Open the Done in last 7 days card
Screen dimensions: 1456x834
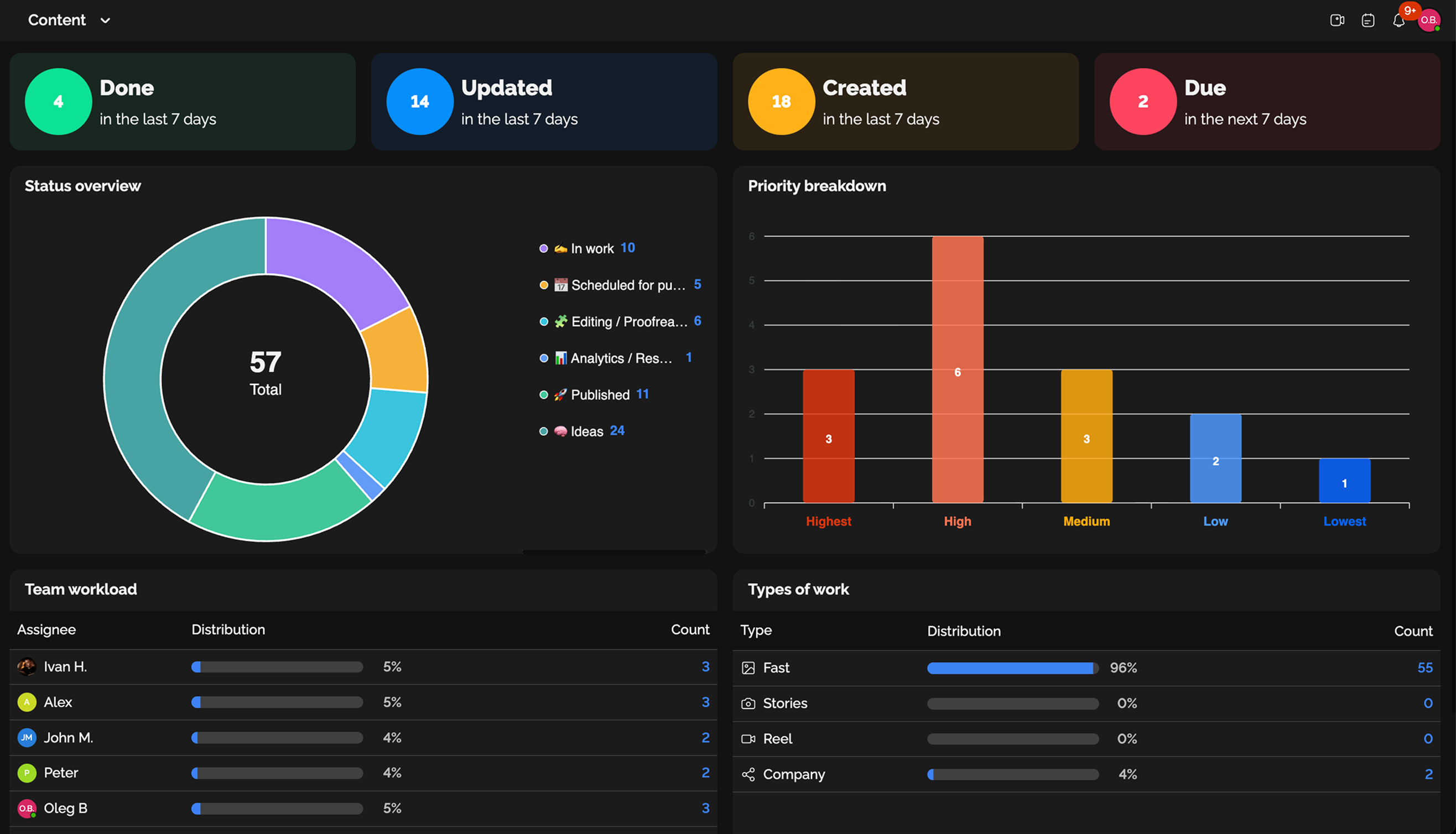182,102
